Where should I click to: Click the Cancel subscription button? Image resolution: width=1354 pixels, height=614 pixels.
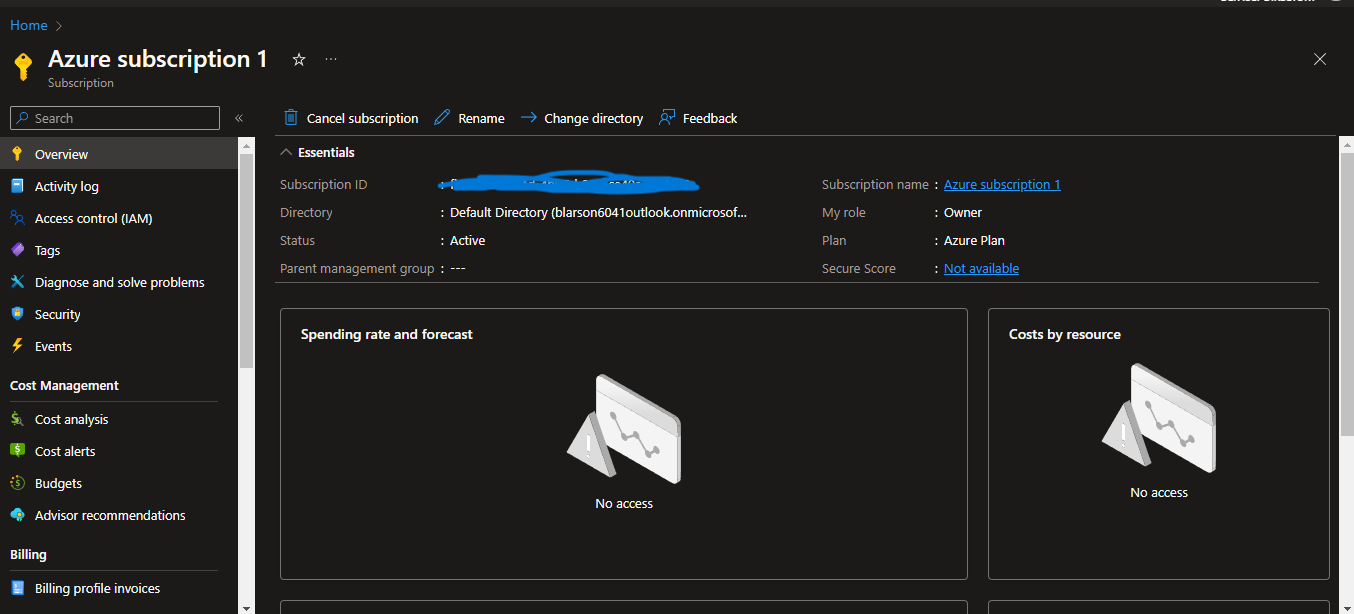point(350,117)
